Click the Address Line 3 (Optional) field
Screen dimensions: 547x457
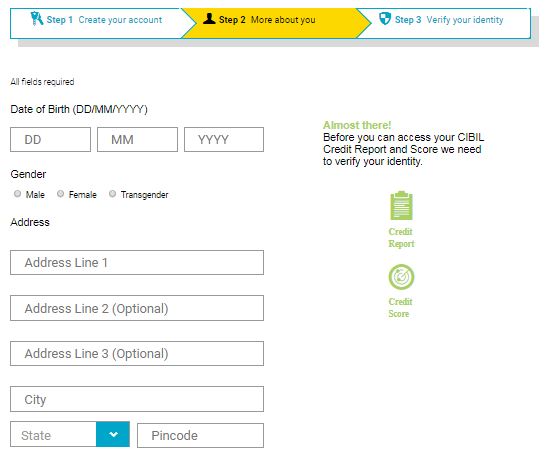tap(137, 353)
